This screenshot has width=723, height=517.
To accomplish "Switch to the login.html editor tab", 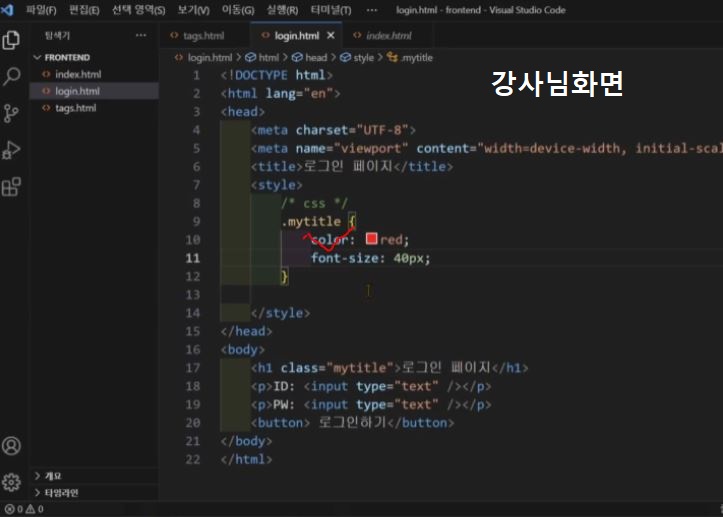I will pyautogui.click(x=296, y=36).
